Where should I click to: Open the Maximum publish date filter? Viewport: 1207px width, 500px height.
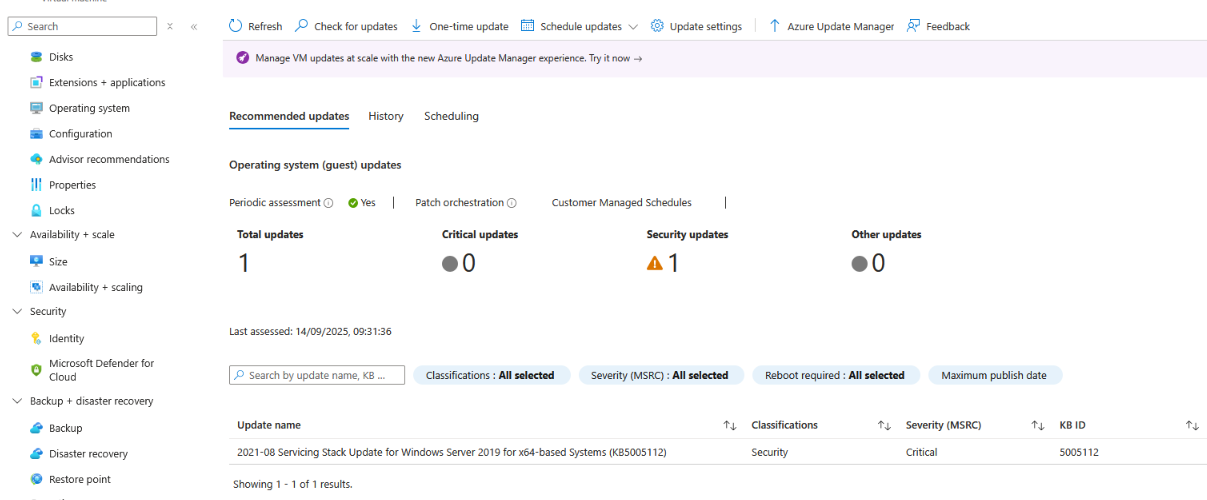tap(994, 375)
